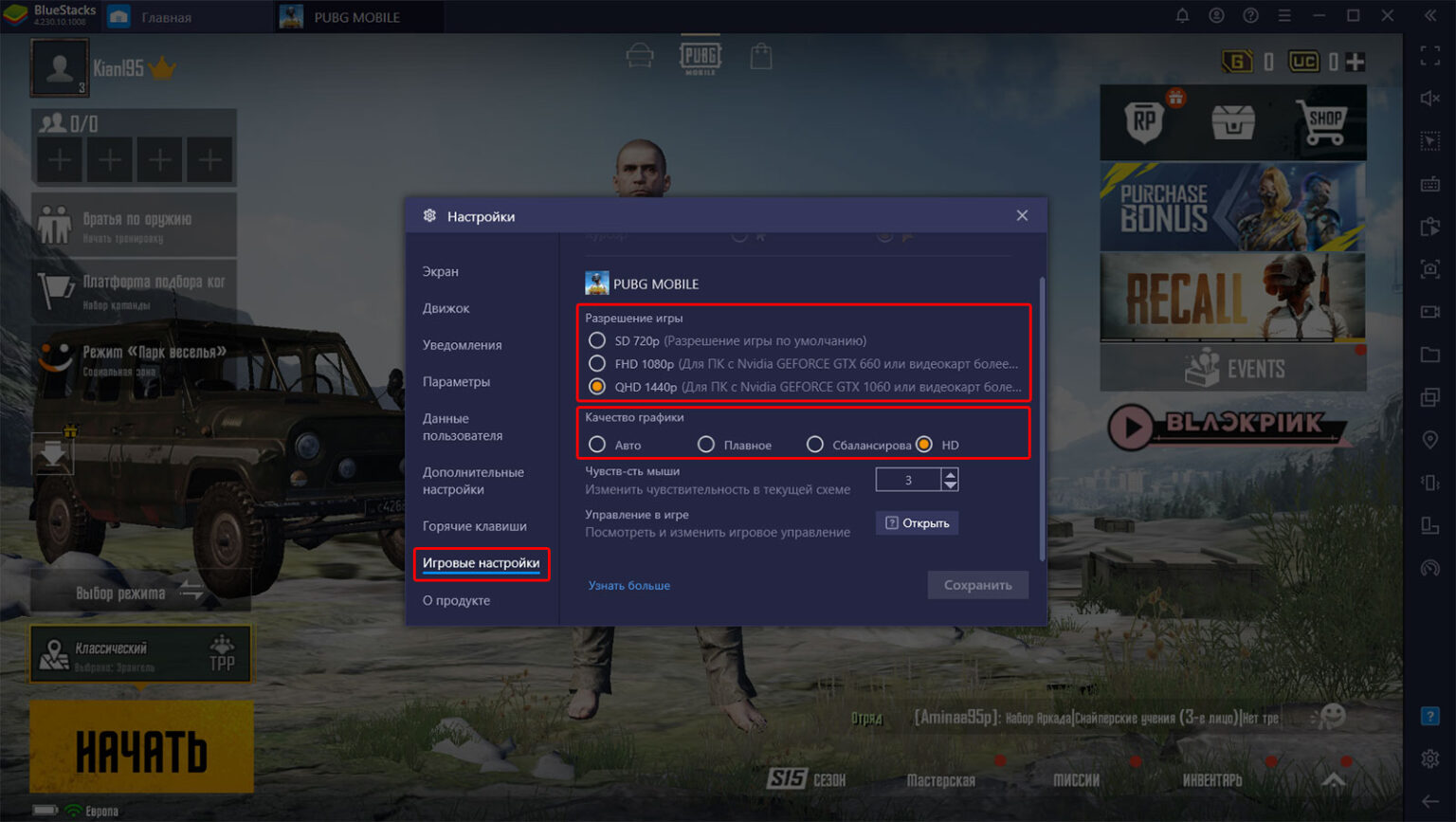Increase mouse sensitivity with the stepper arrow
1456x822 pixels.
pos(951,474)
